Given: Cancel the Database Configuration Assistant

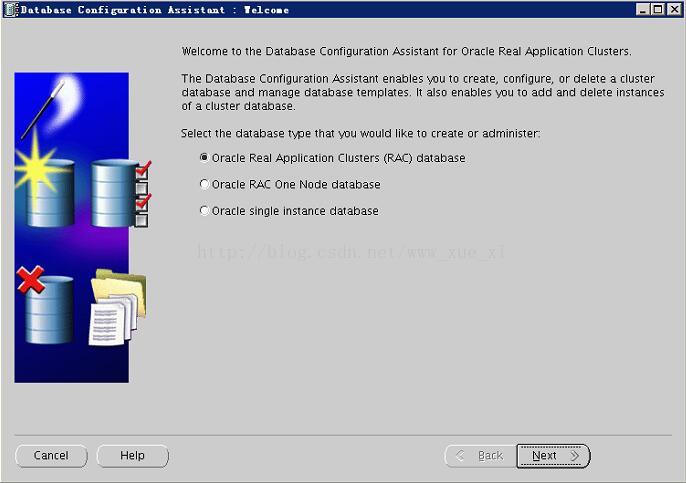Looking at the screenshot, I should [51, 456].
